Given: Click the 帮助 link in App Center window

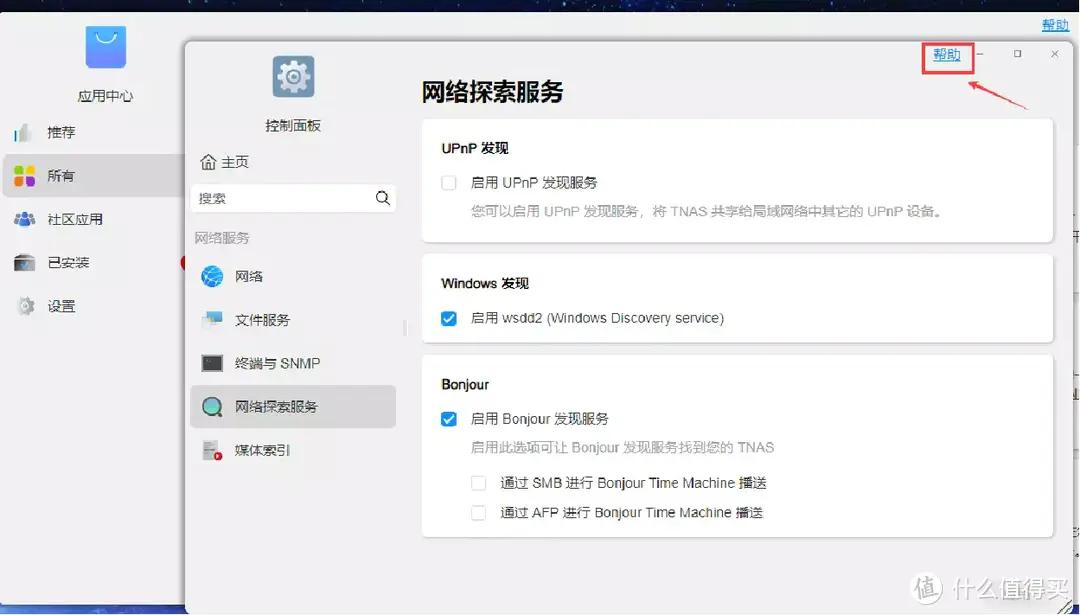Looking at the screenshot, I should click(x=1055, y=25).
